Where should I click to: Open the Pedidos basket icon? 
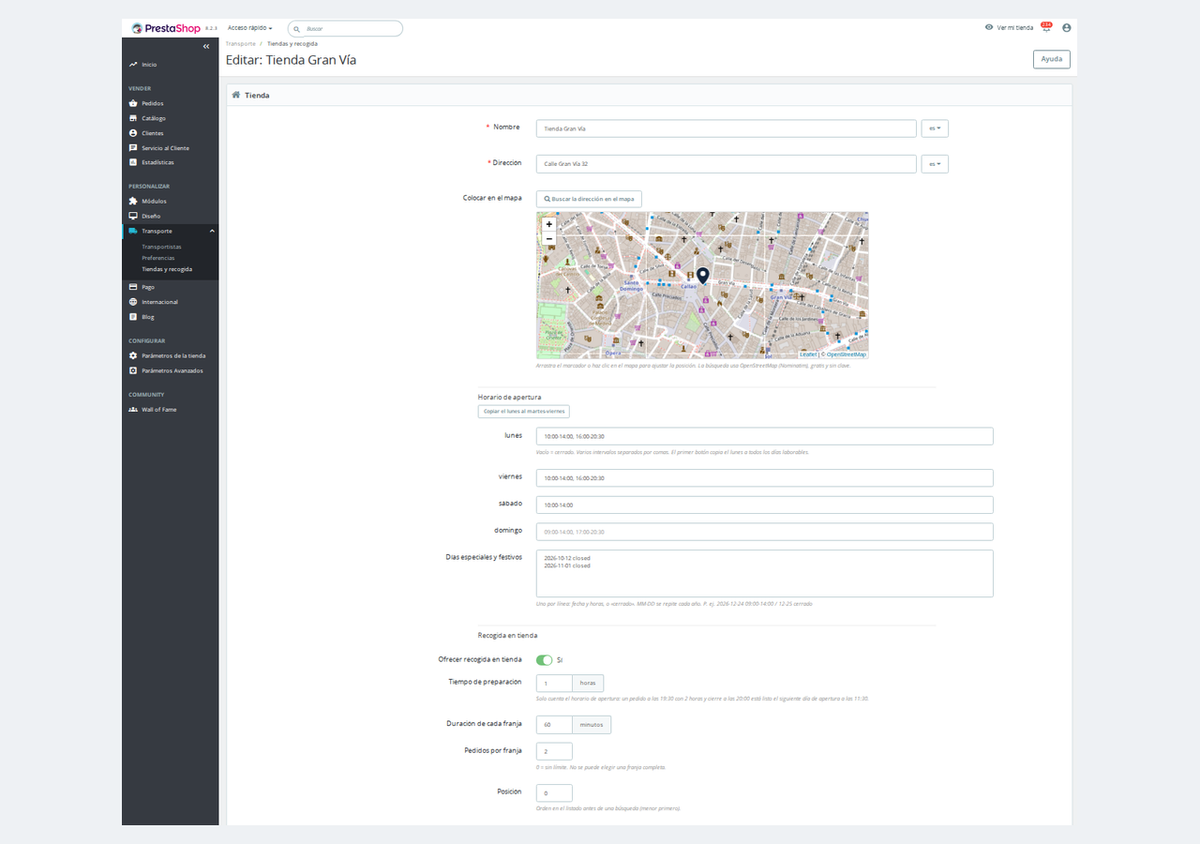point(133,103)
